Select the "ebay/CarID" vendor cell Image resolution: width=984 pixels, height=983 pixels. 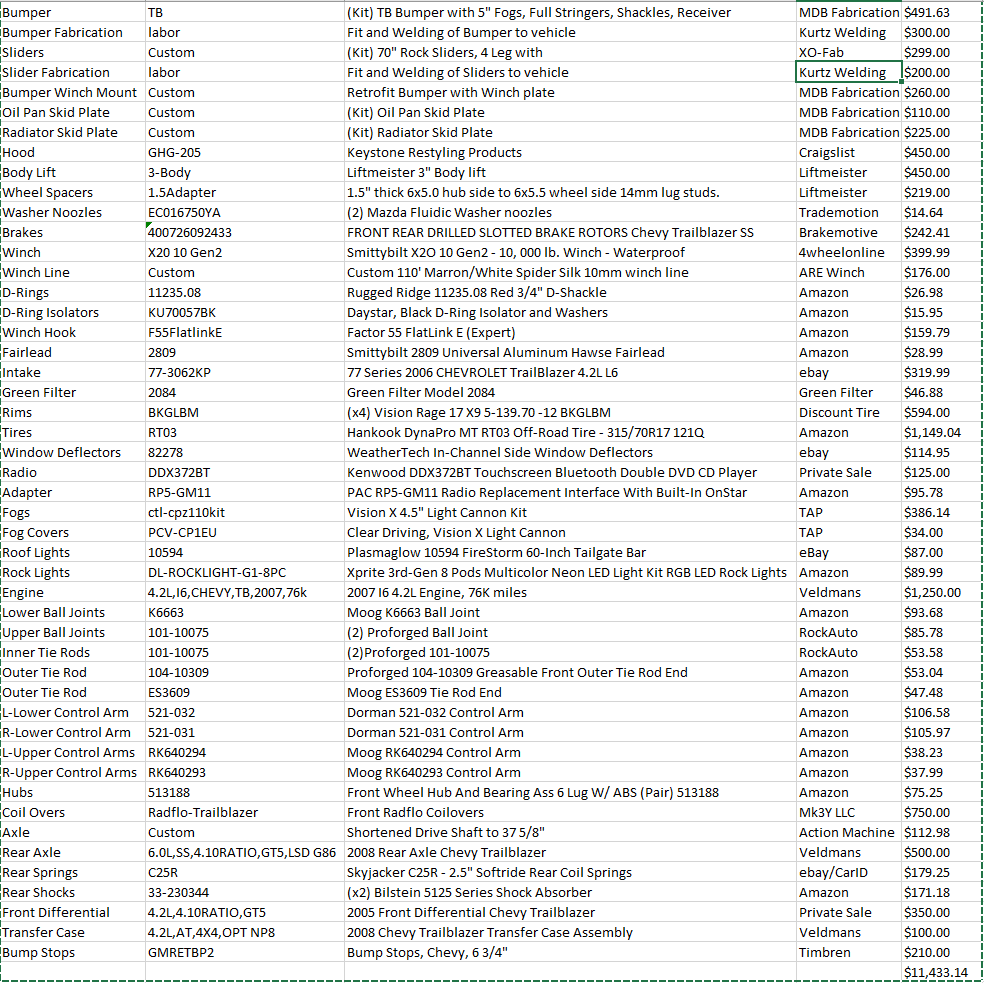click(x=848, y=873)
